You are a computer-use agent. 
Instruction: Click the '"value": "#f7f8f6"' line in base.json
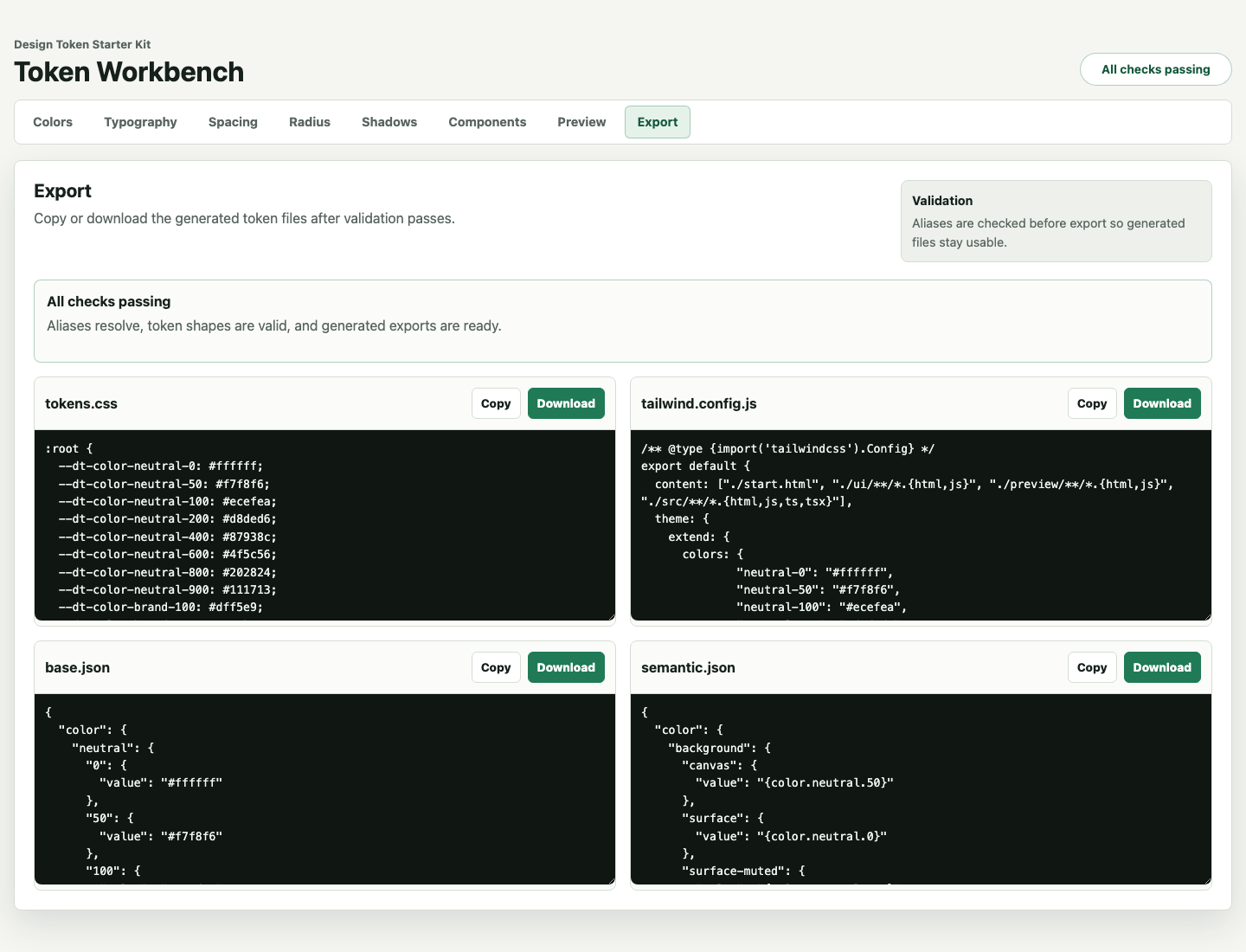[161, 836]
